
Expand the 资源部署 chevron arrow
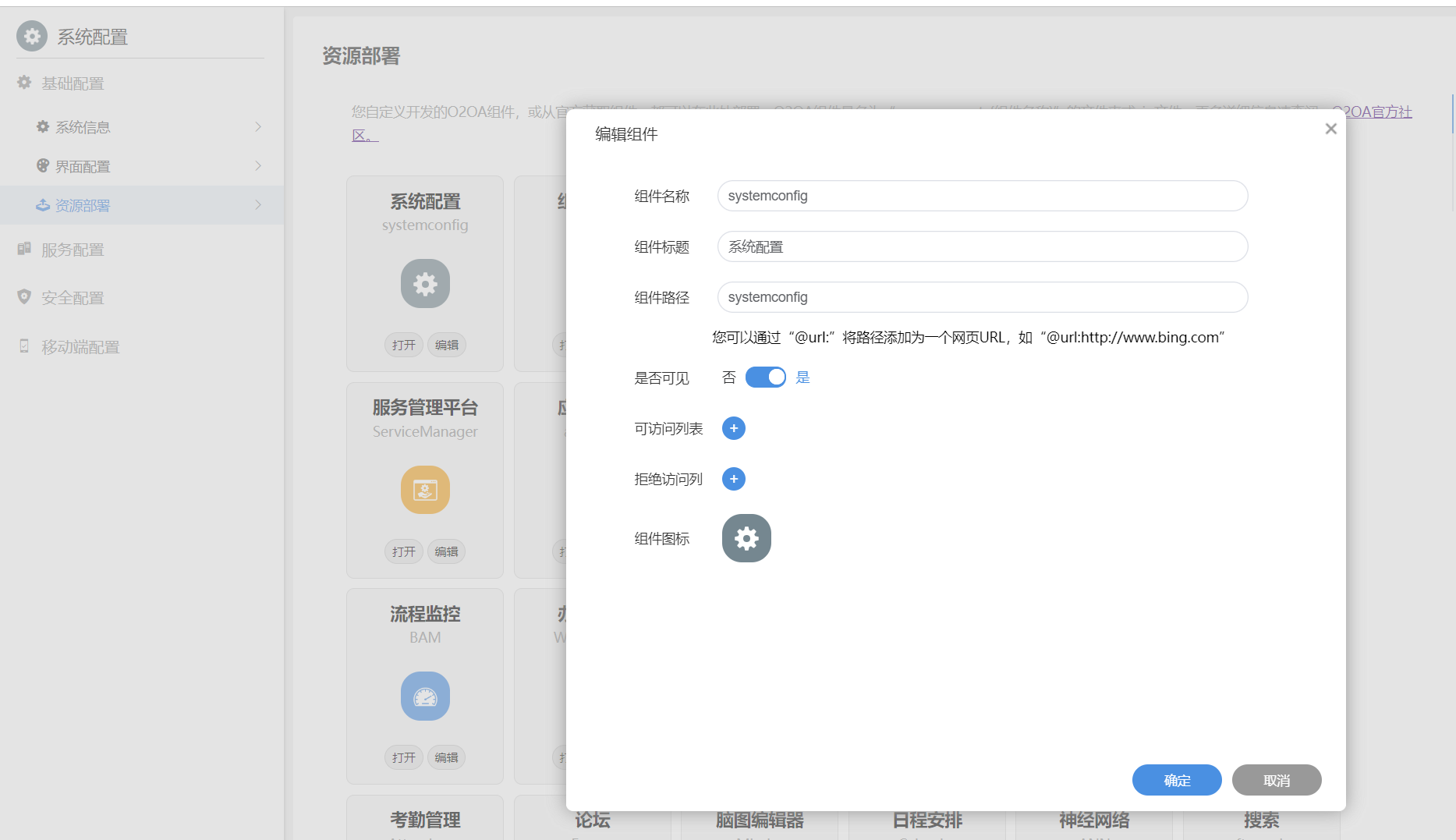(258, 205)
